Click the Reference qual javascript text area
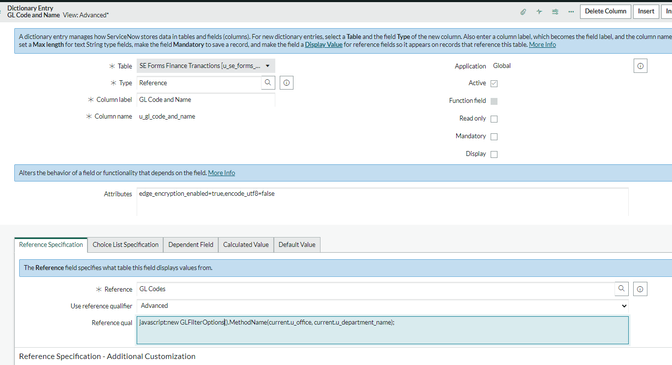672x365 pixels. click(382, 330)
